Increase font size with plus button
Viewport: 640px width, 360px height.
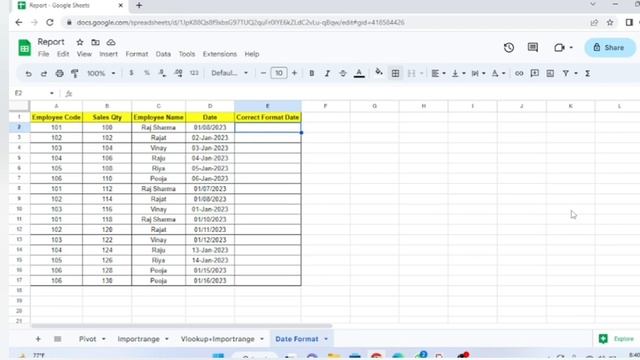click(294, 73)
